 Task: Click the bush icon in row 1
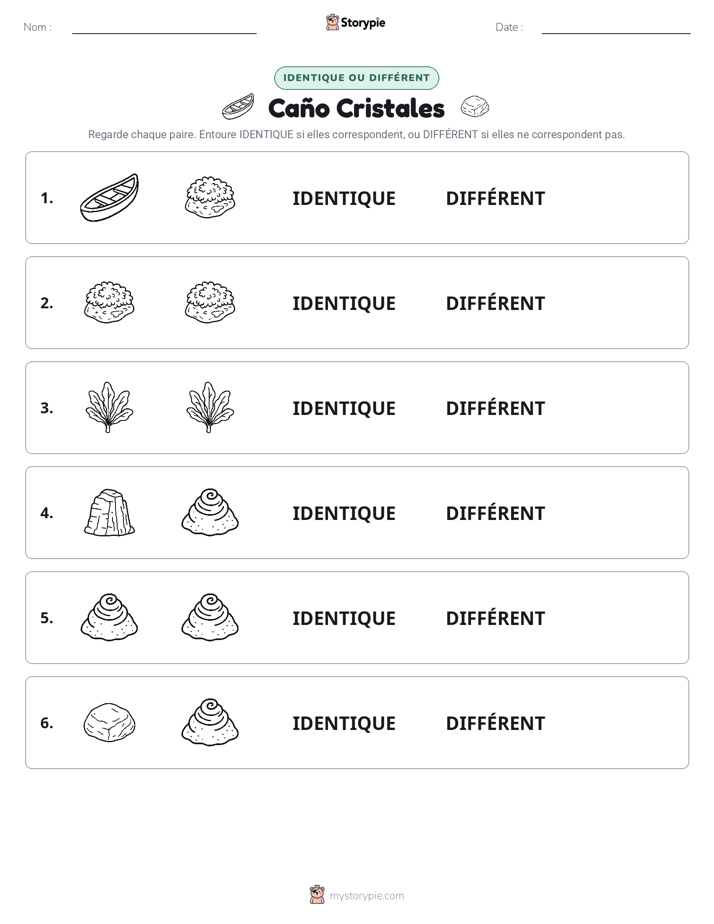pos(210,197)
